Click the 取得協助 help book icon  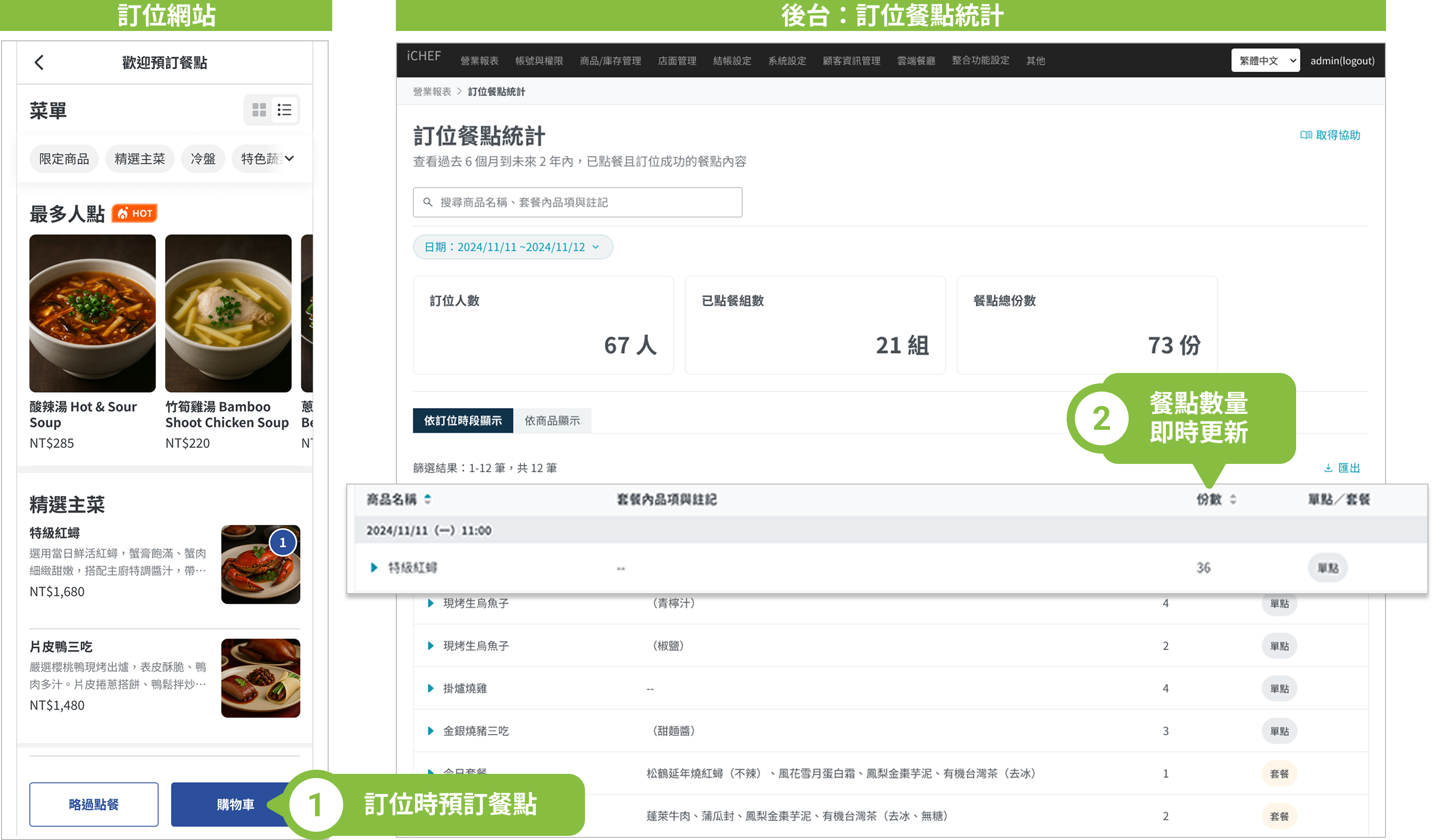(x=1306, y=135)
